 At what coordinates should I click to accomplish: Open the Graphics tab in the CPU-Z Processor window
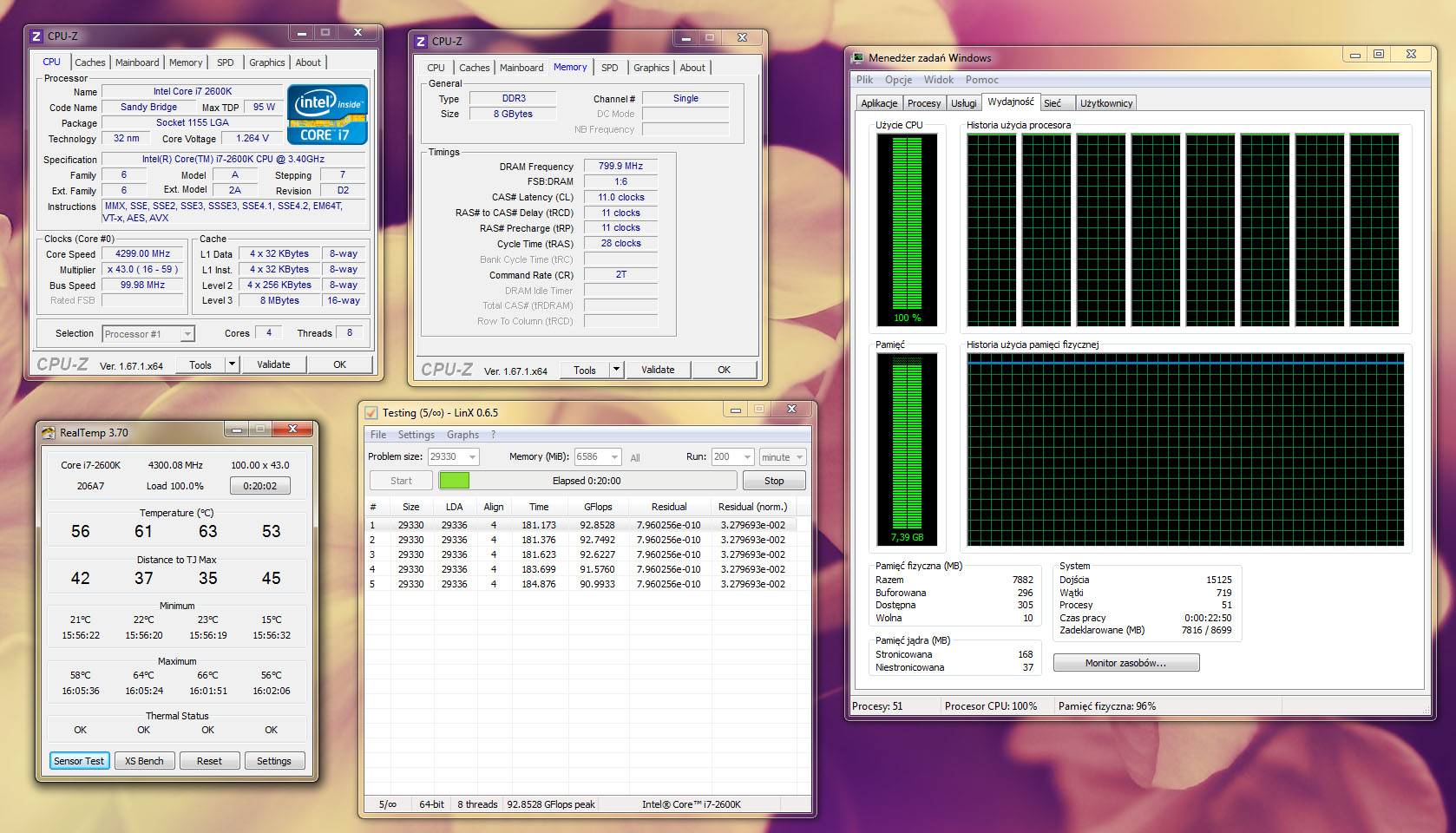(266, 62)
